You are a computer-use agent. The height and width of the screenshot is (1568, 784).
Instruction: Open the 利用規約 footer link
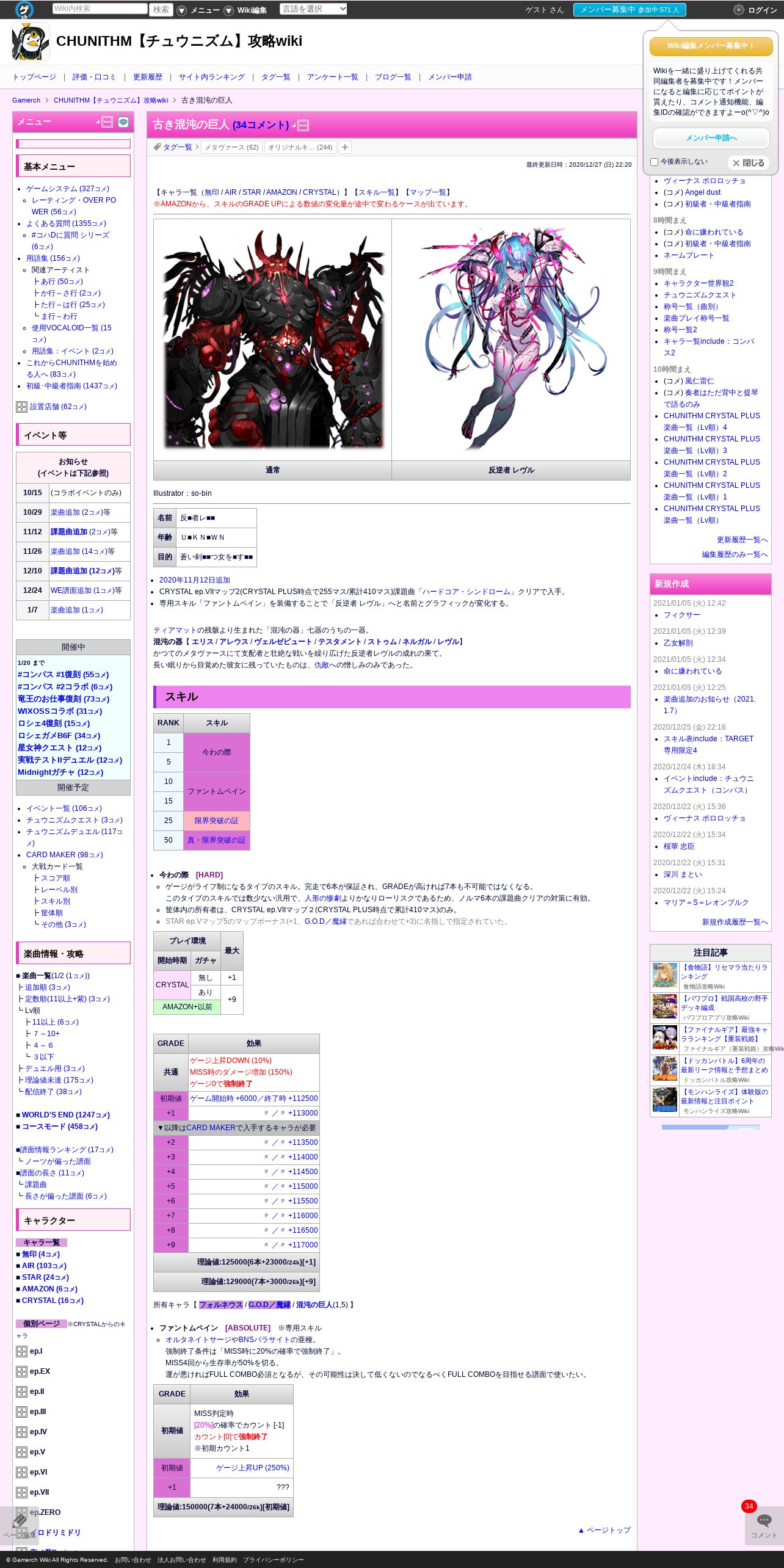click(225, 1559)
